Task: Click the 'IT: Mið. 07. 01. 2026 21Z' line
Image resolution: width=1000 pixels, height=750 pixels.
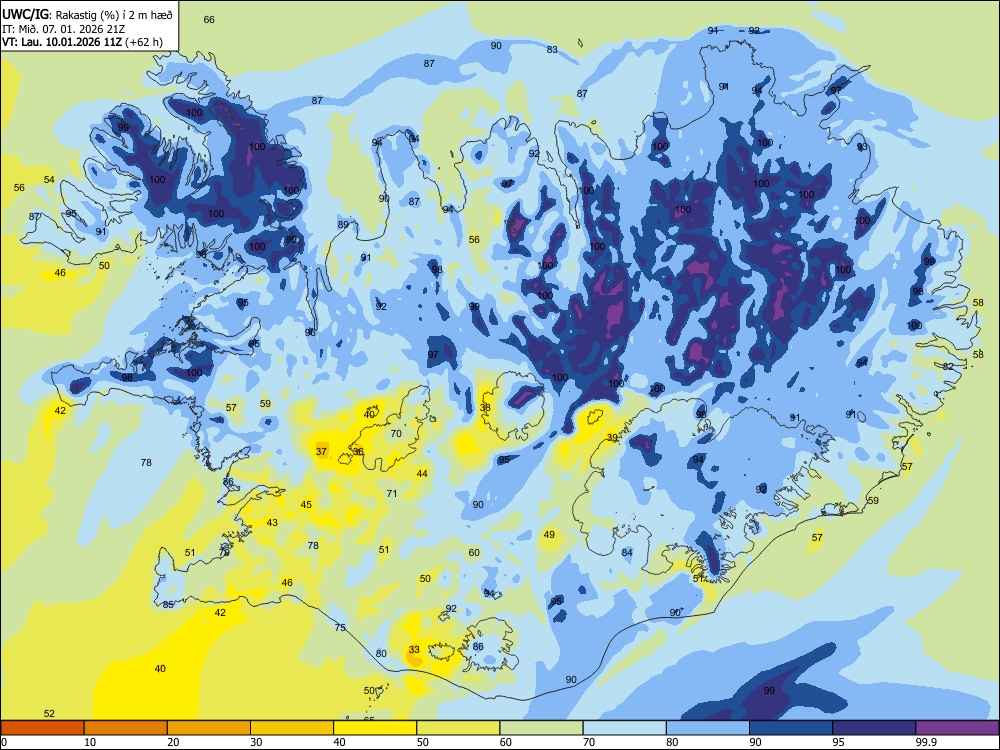Action: (63, 29)
